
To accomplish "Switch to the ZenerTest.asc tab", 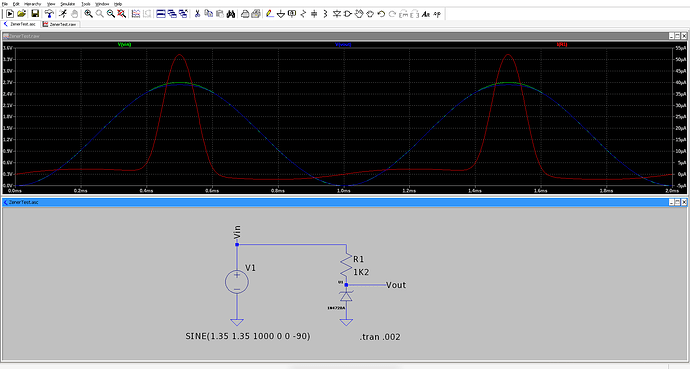I will coord(20,24).
